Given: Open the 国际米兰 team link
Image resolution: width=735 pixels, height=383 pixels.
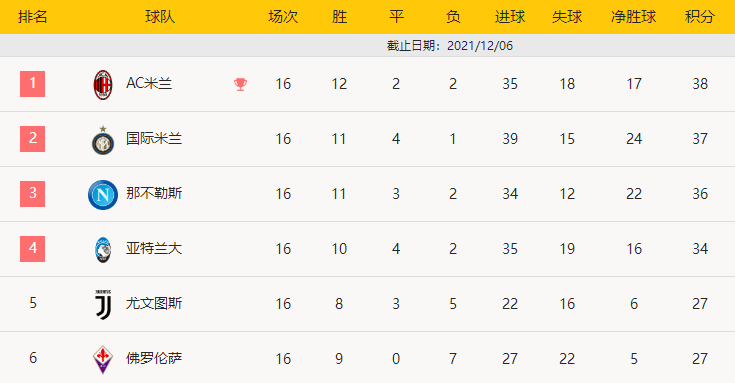Looking at the screenshot, I should pos(154,139).
